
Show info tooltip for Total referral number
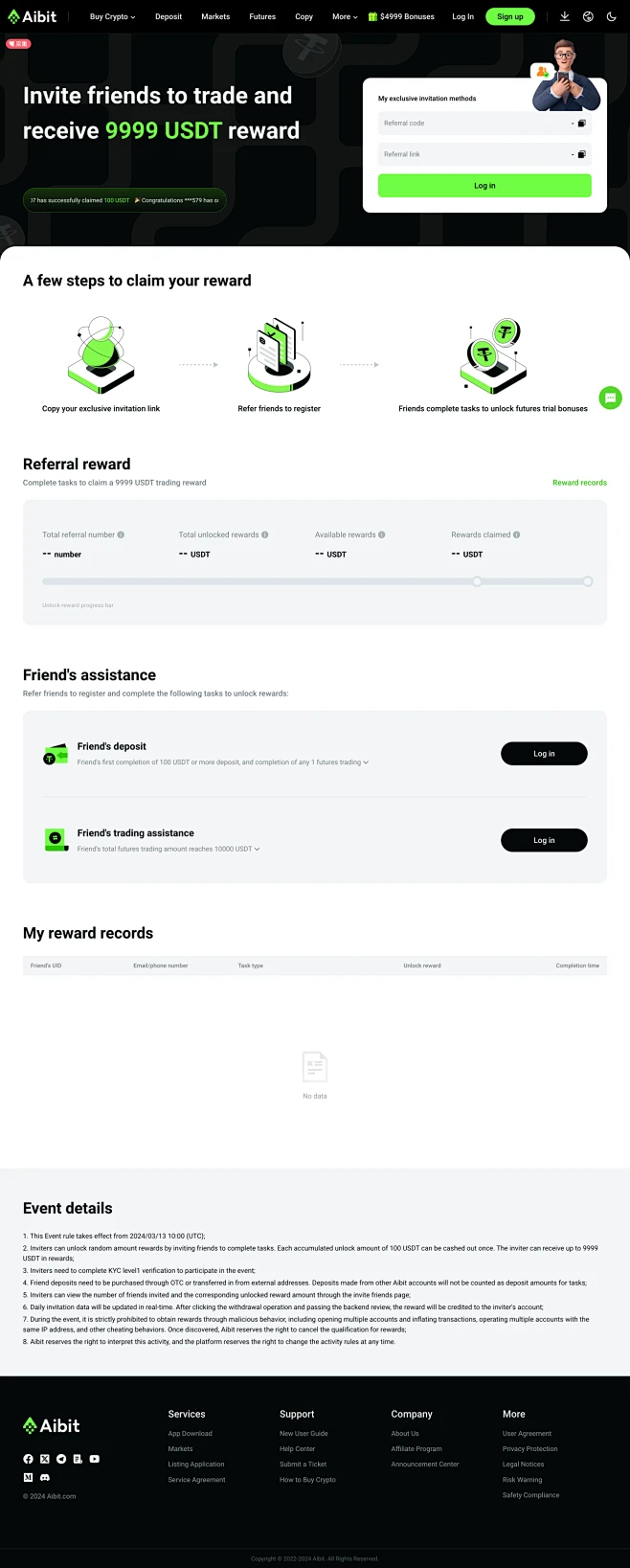121,534
